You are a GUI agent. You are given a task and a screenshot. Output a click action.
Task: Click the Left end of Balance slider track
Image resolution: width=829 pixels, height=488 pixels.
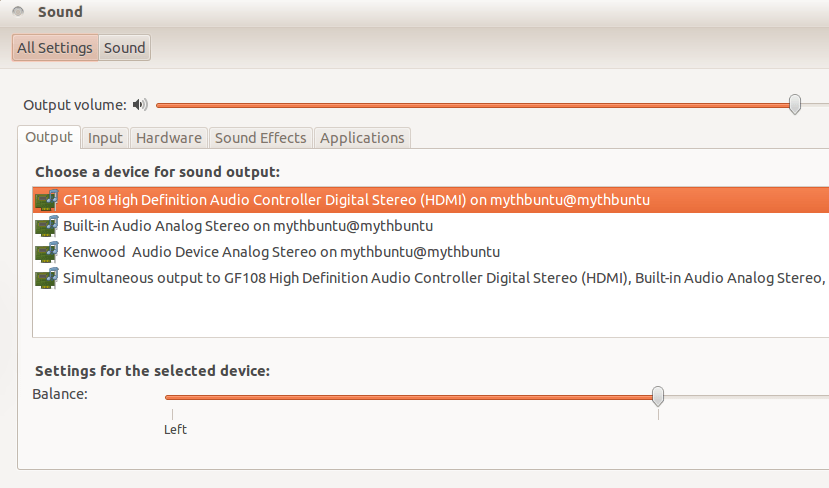click(168, 397)
